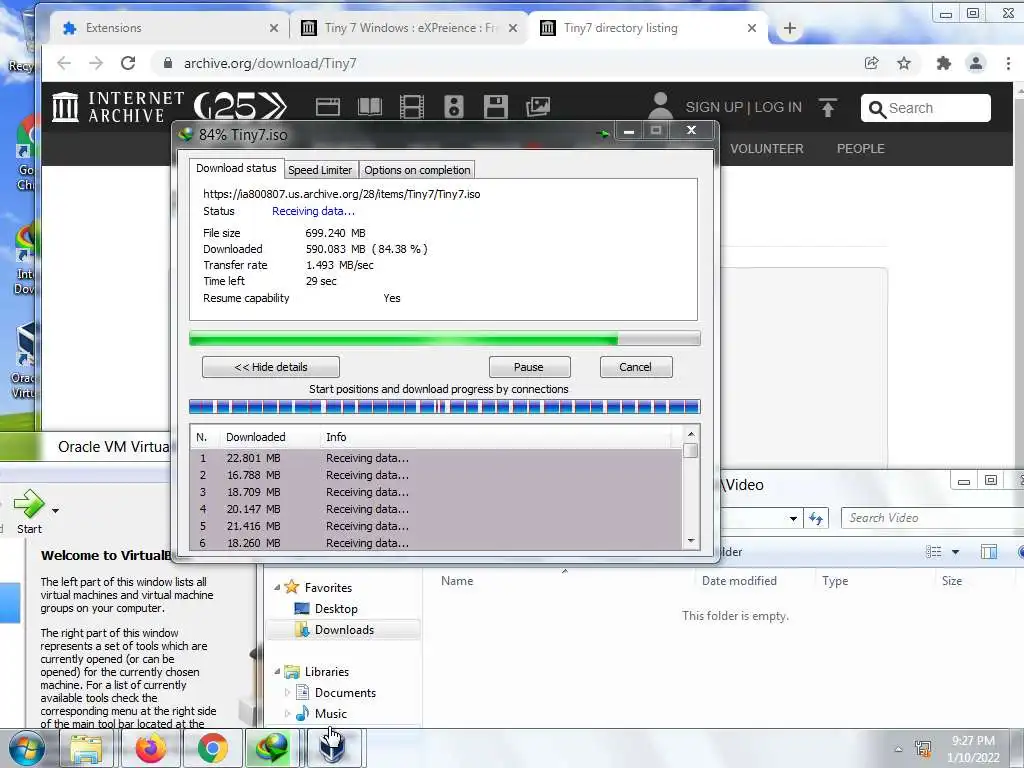Image resolution: width=1024 pixels, height=768 pixels.
Task: Expand the VirtualBox Start dropdown arrow
Action: [x=56, y=511]
